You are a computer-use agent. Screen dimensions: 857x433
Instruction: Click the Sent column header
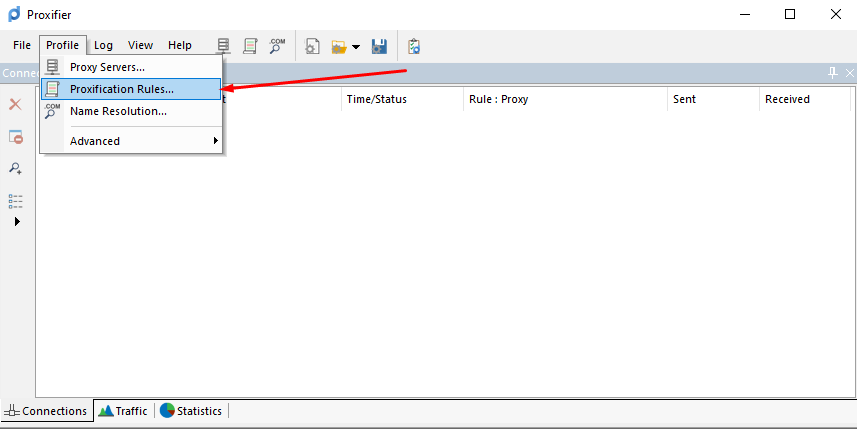click(x=713, y=99)
